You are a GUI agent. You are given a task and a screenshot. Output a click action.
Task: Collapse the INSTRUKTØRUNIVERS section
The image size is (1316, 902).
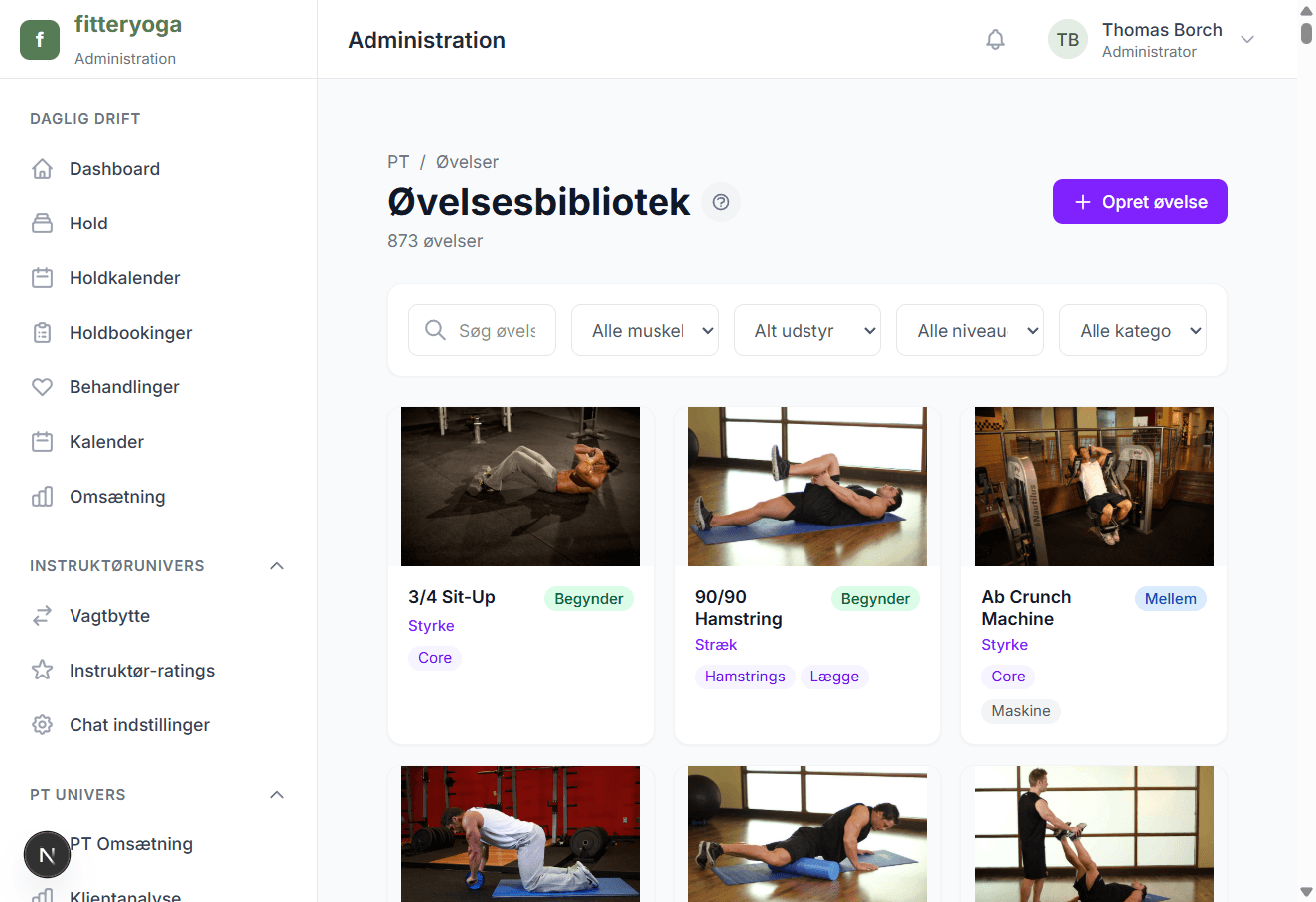pyautogui.click(x=277, y=565)
